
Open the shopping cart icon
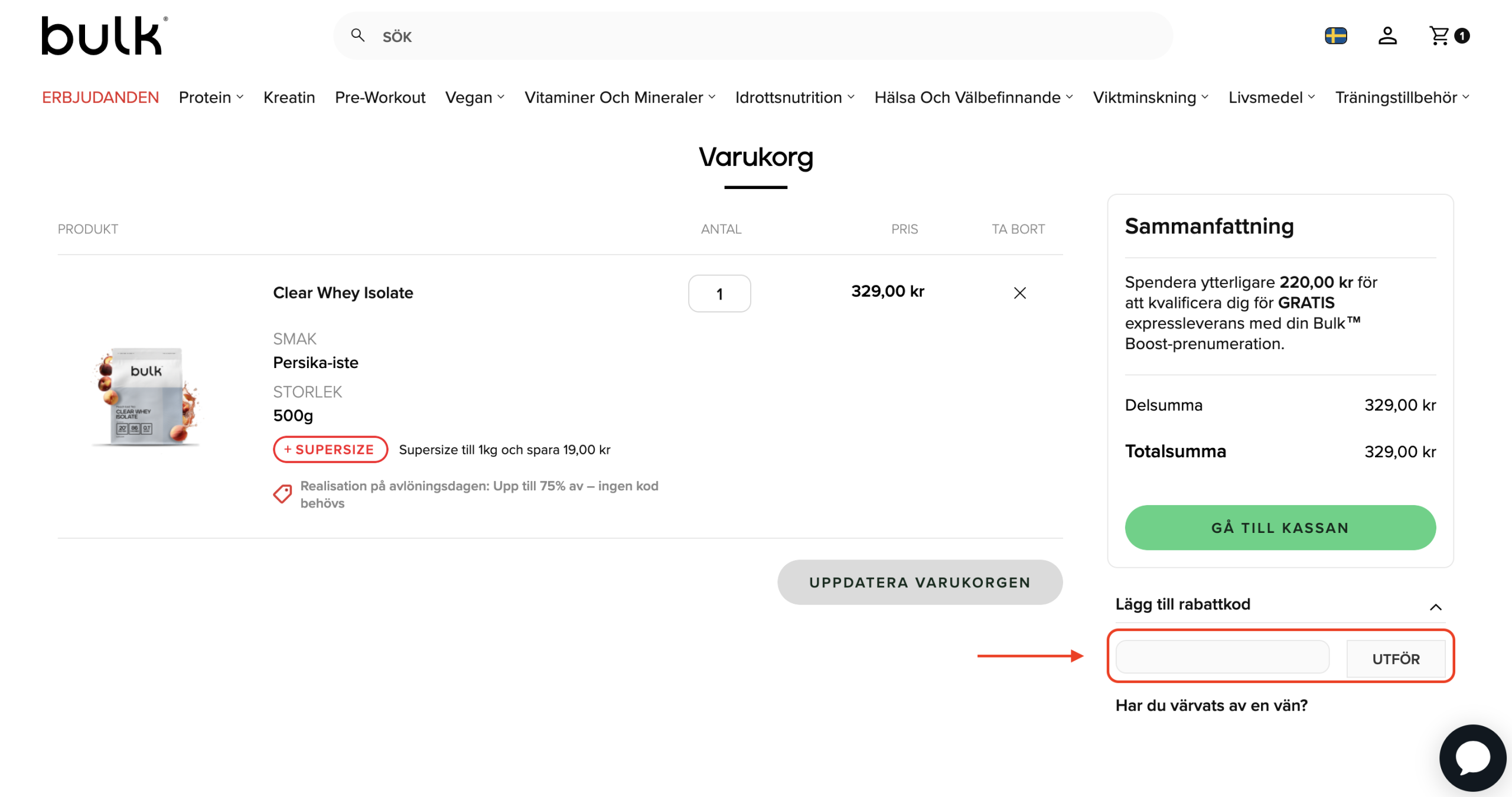(x=1439, y=36)
